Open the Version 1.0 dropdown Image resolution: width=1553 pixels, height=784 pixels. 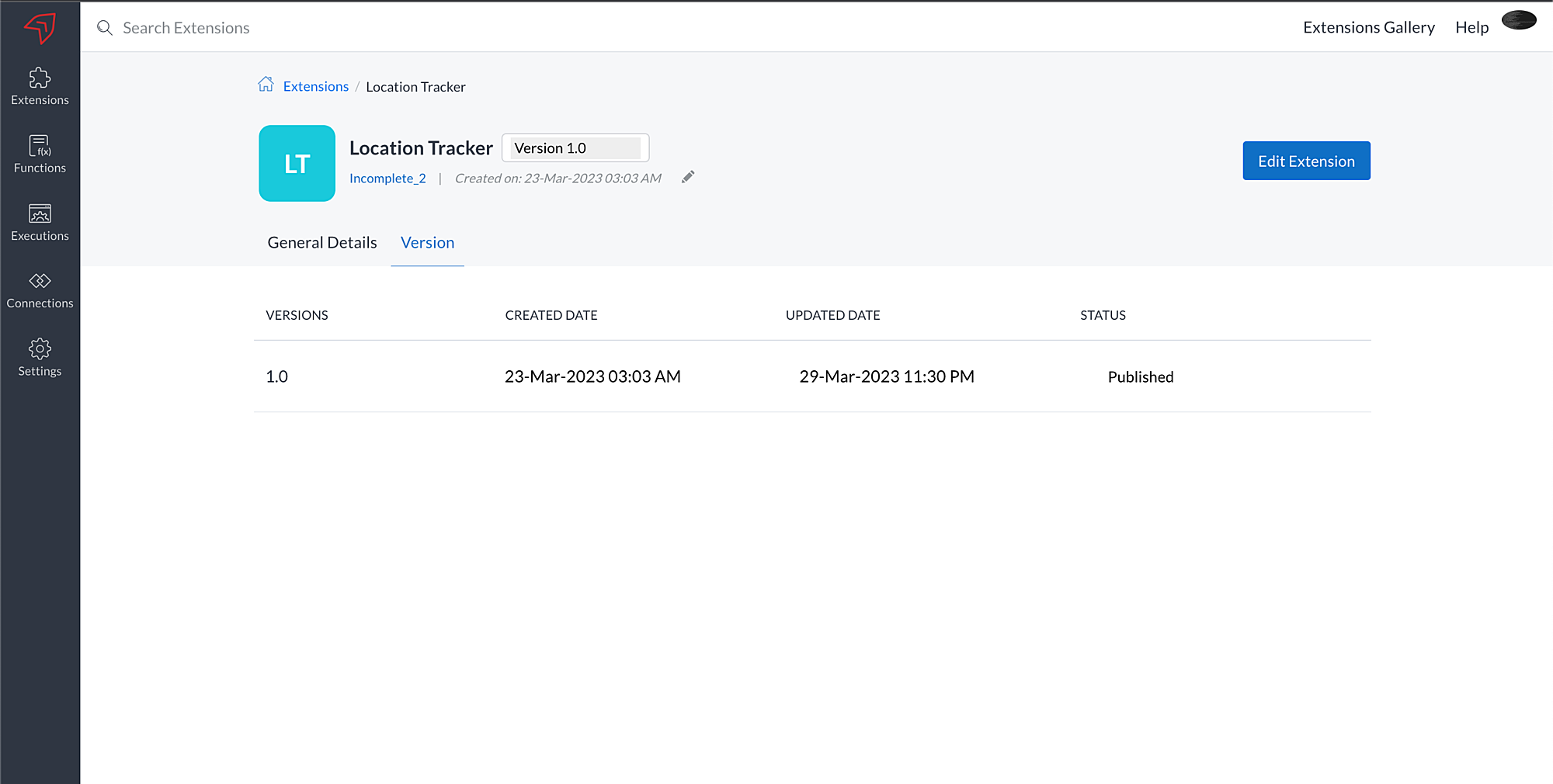[575, 147]
